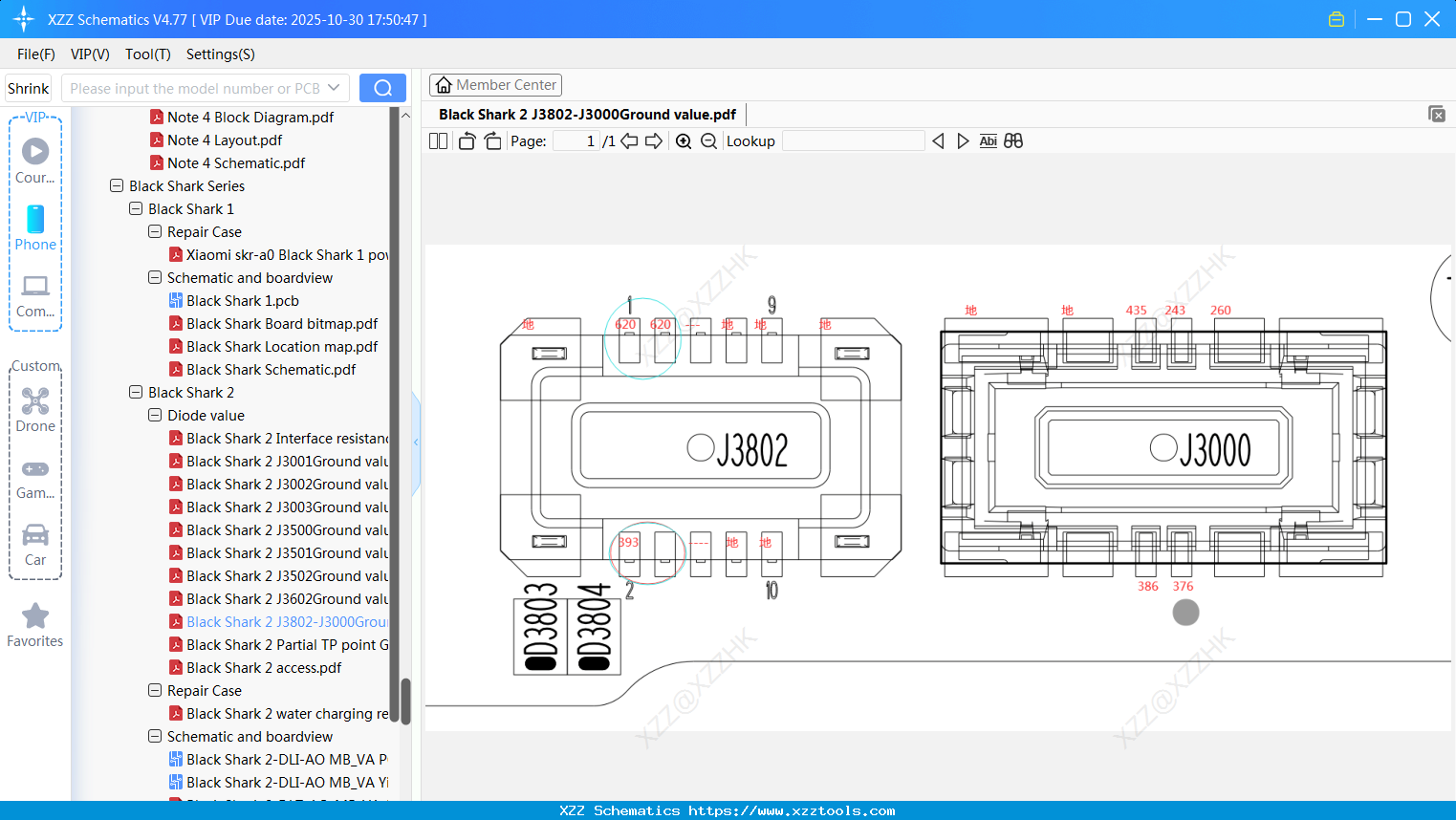Collapse the Diode value folder
1456x820 pixels.
pos(155,416)
